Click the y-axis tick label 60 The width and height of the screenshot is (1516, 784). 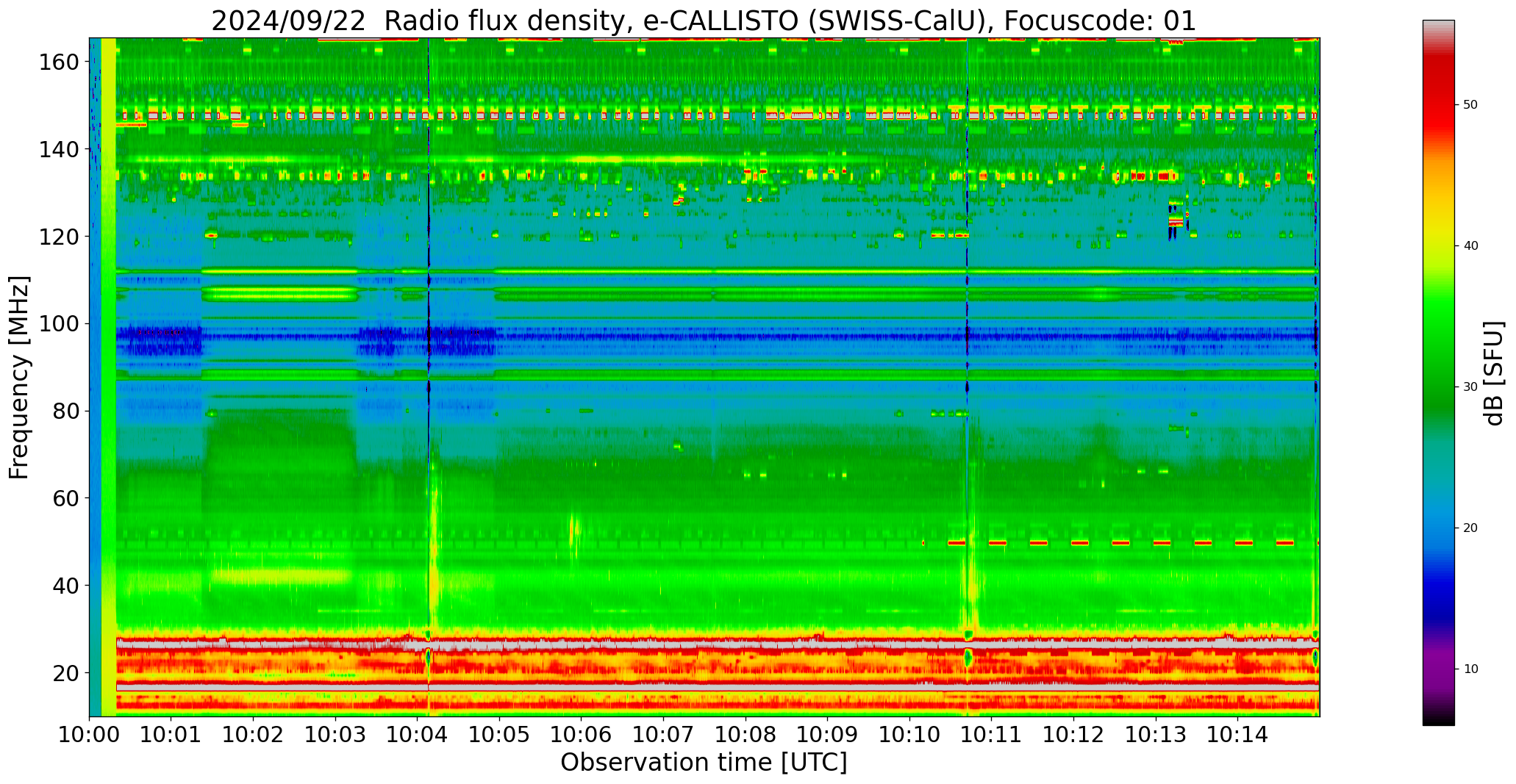coord(66,498)
